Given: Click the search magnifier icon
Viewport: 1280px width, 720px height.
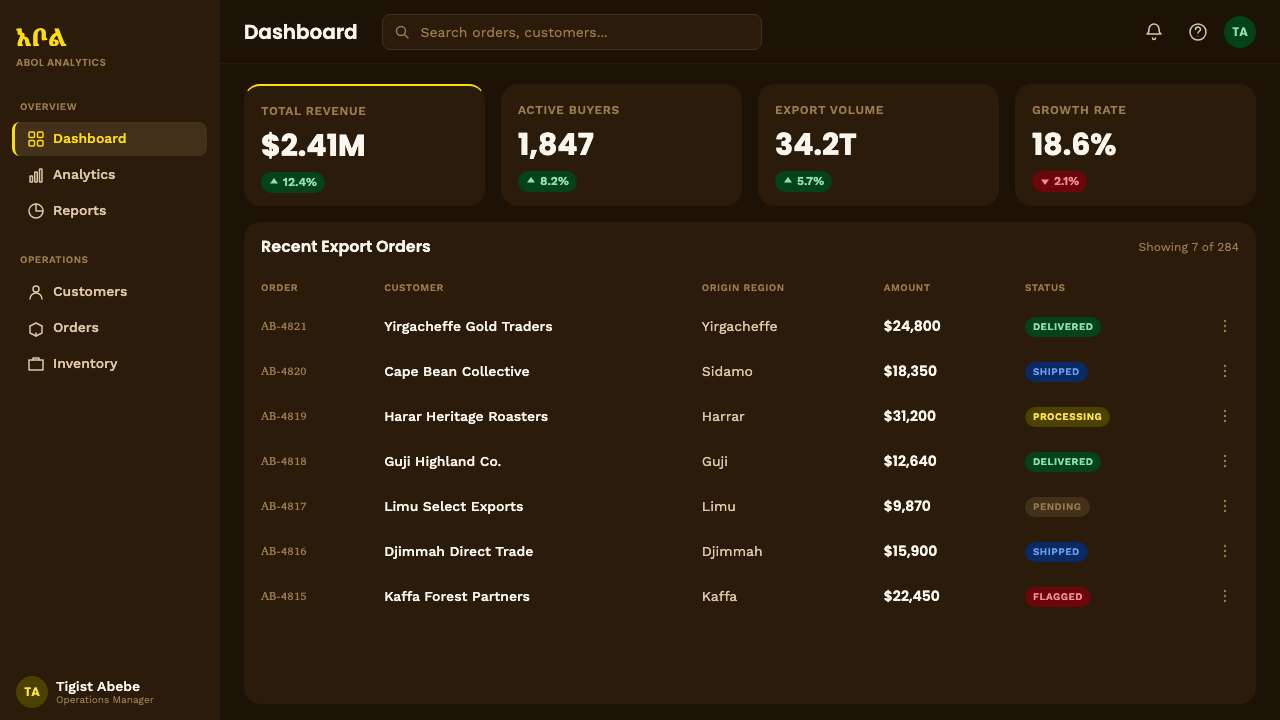Looking at the screenshot, I should click(x=402, y=32).
